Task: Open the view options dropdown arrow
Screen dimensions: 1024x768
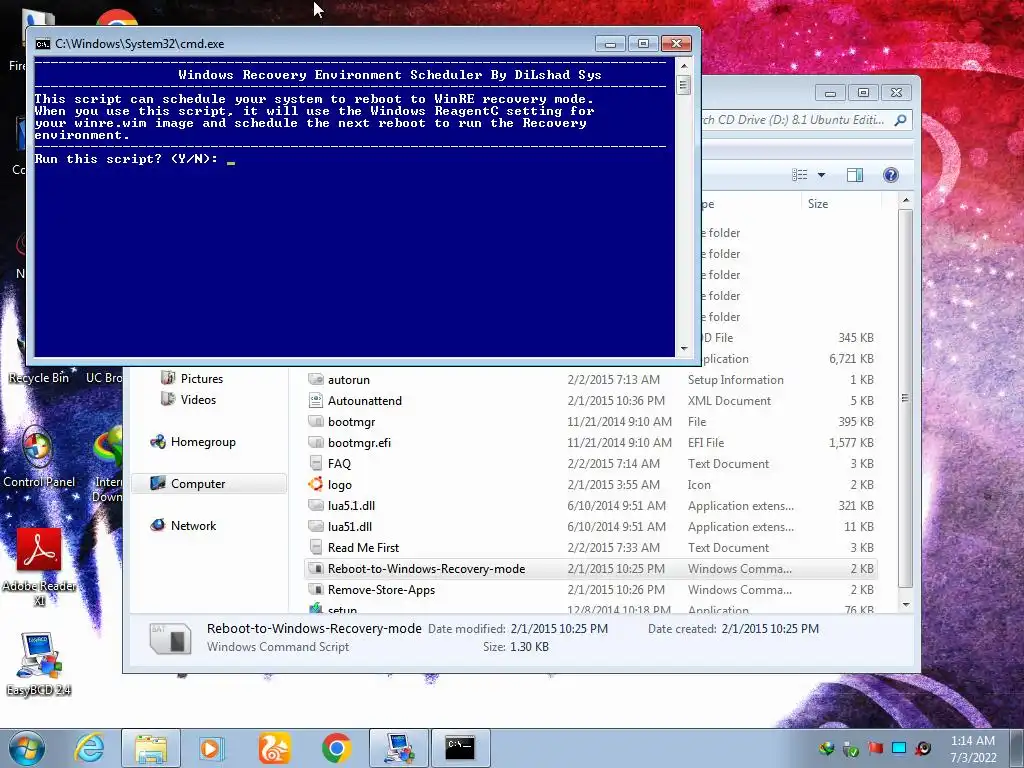Action: pos(822,175)
